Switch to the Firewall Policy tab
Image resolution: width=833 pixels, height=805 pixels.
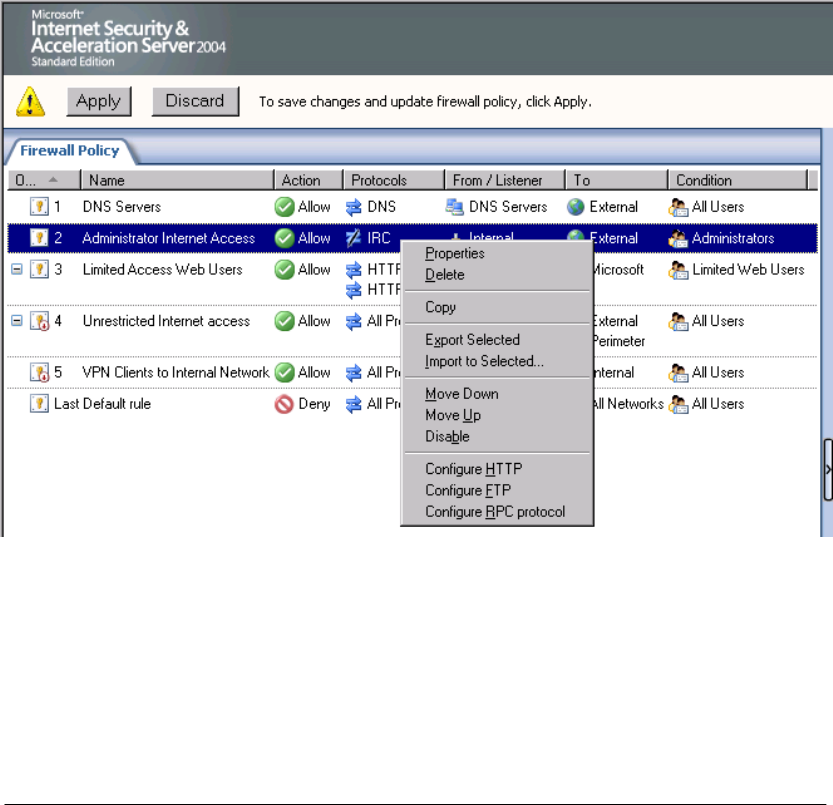(x=70, y=151)
